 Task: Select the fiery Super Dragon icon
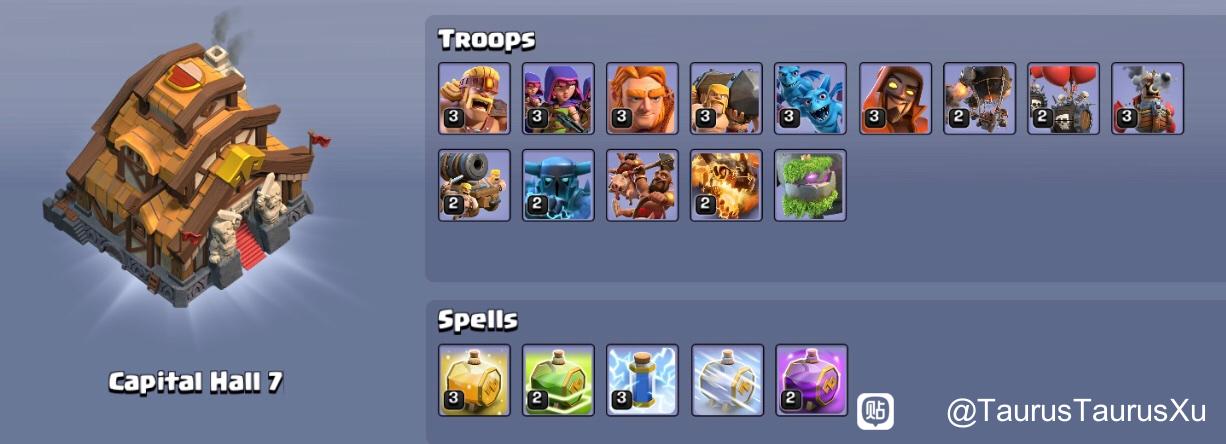(727, 185)
